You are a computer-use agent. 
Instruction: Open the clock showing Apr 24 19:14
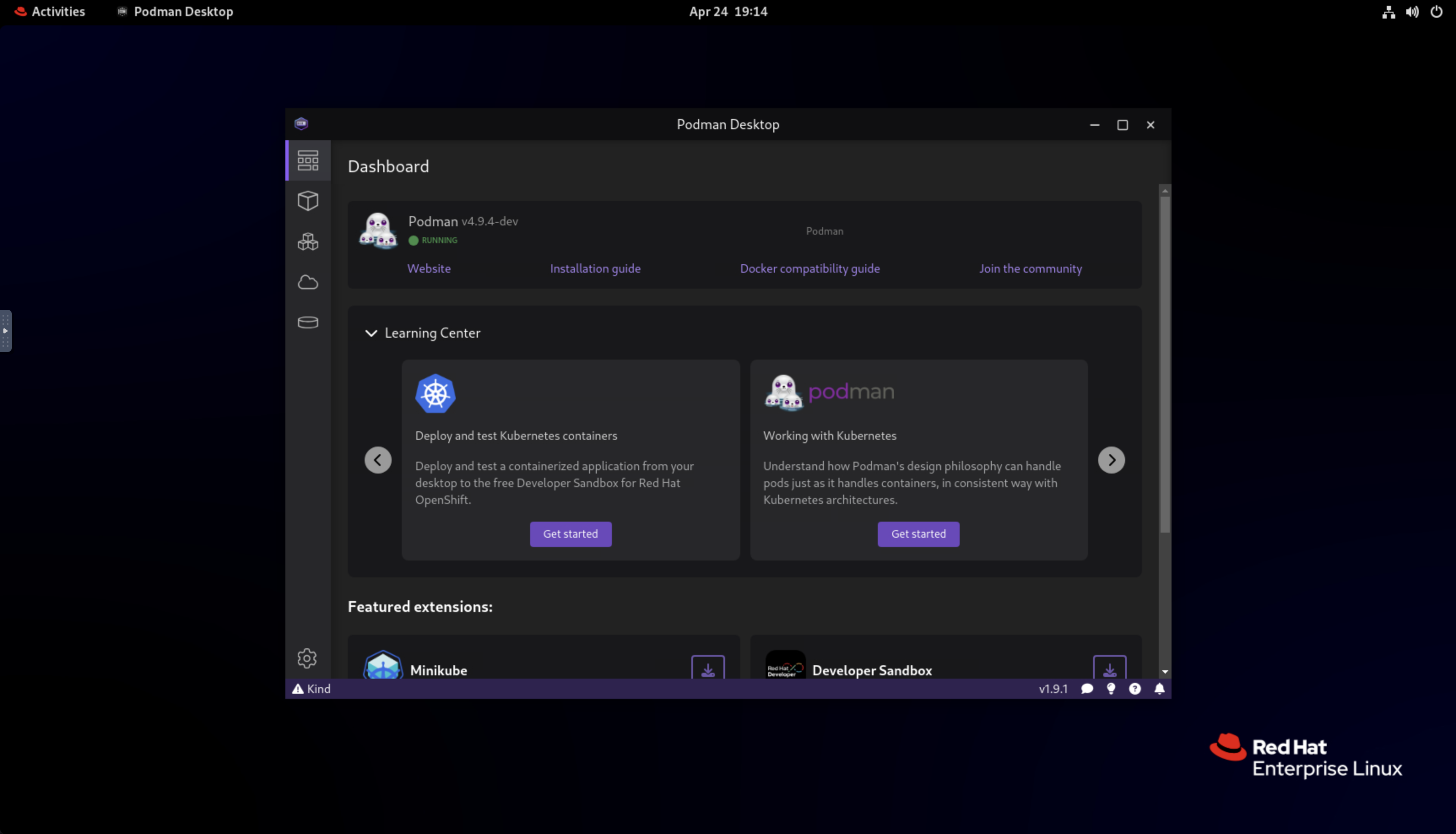tap(728, 11)
